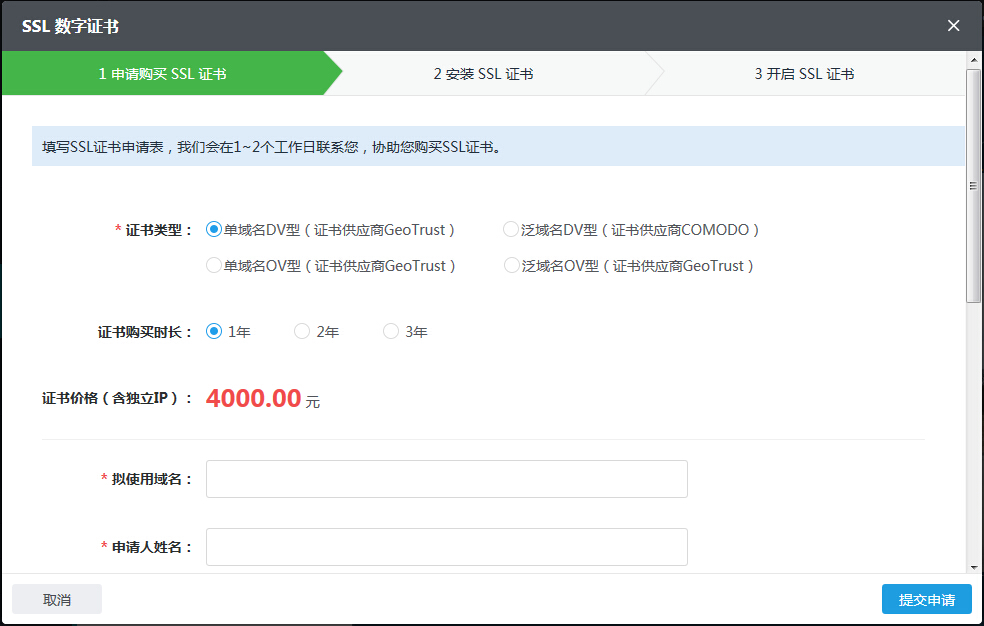The image size is (984, 626).
Task: Click the scrollbar track below the thumb
Action: pos(971,420)
